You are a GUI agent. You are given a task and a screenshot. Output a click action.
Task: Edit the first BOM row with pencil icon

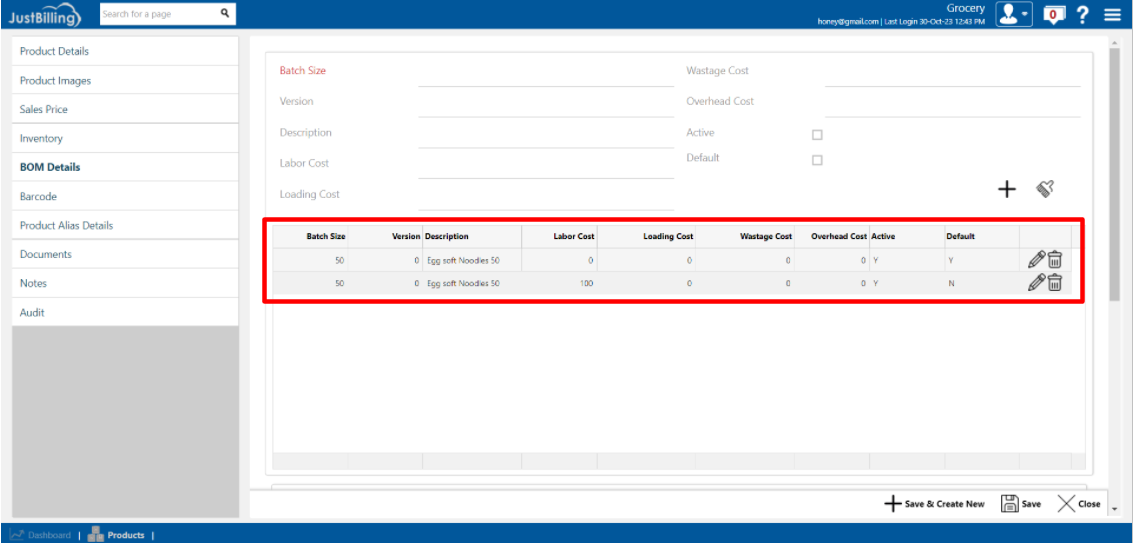(1037, 260)
